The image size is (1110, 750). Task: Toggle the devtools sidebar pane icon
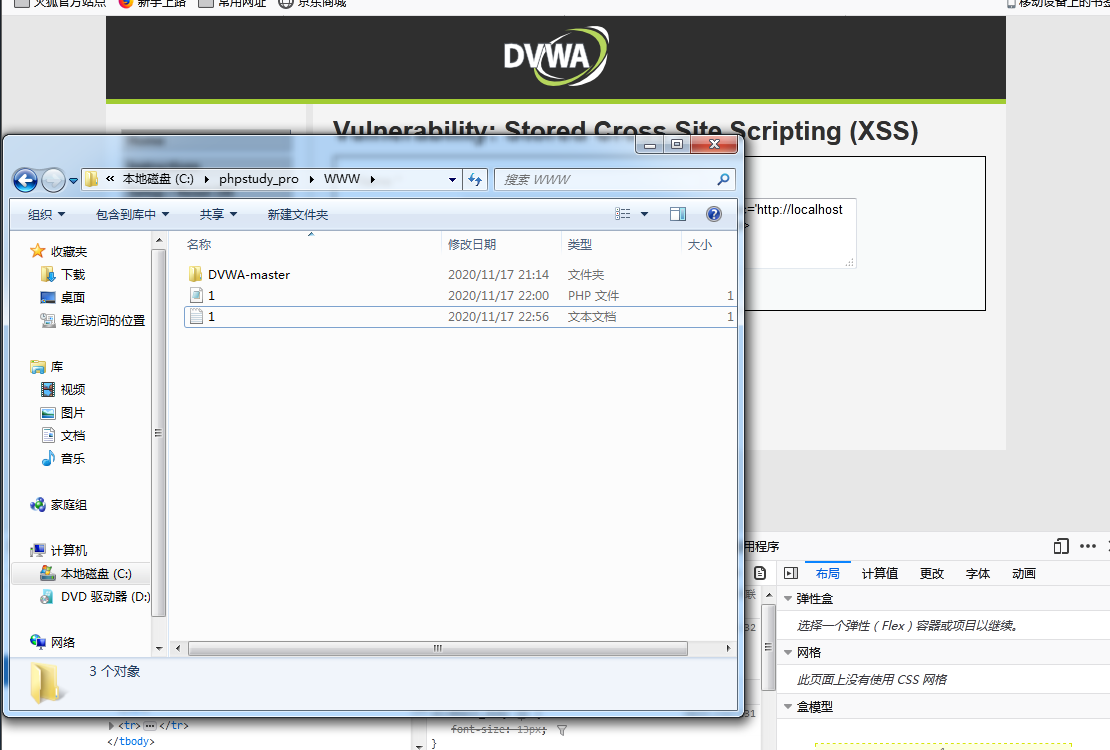791,573
